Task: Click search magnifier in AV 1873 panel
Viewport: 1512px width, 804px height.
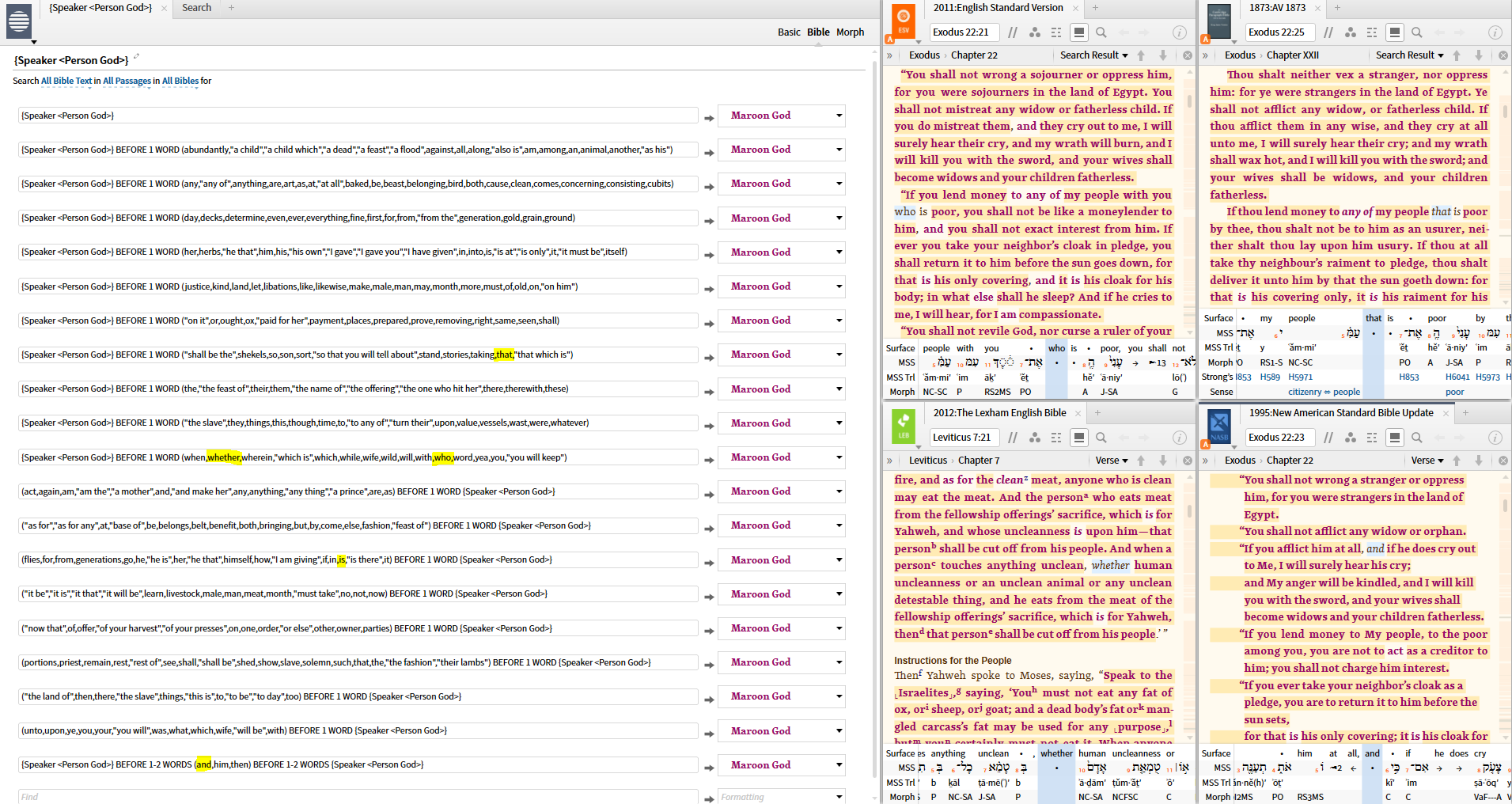Action: 1417,32
